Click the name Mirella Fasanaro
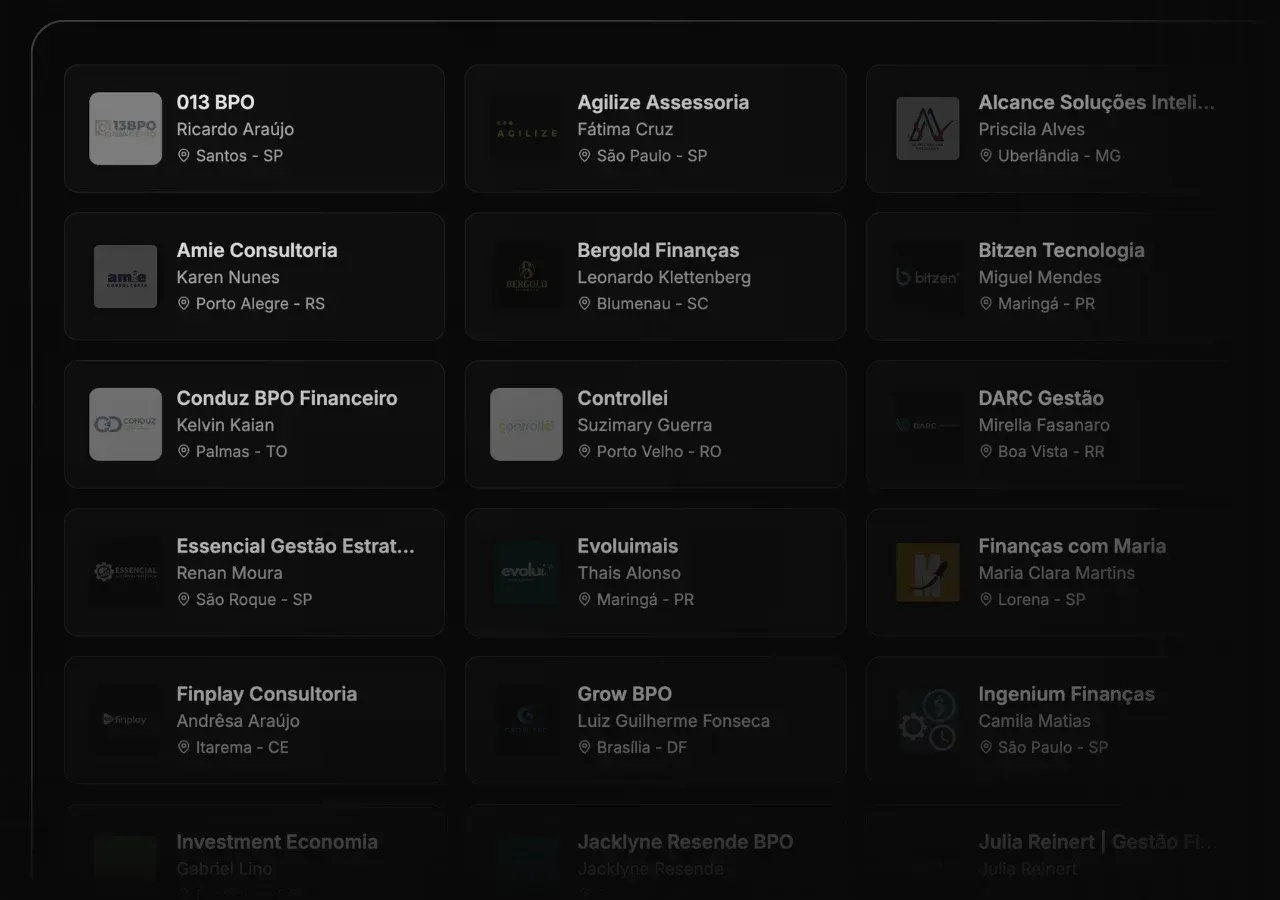Image resolution: width=1280 pixels, height=900 pixels. (1044, 425)
